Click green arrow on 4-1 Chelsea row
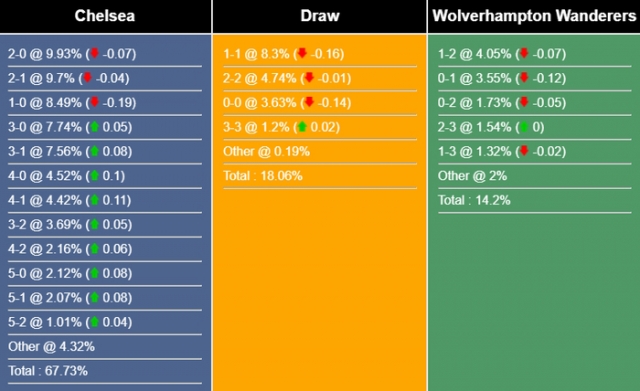640x391 pixels. click(95, 200)
